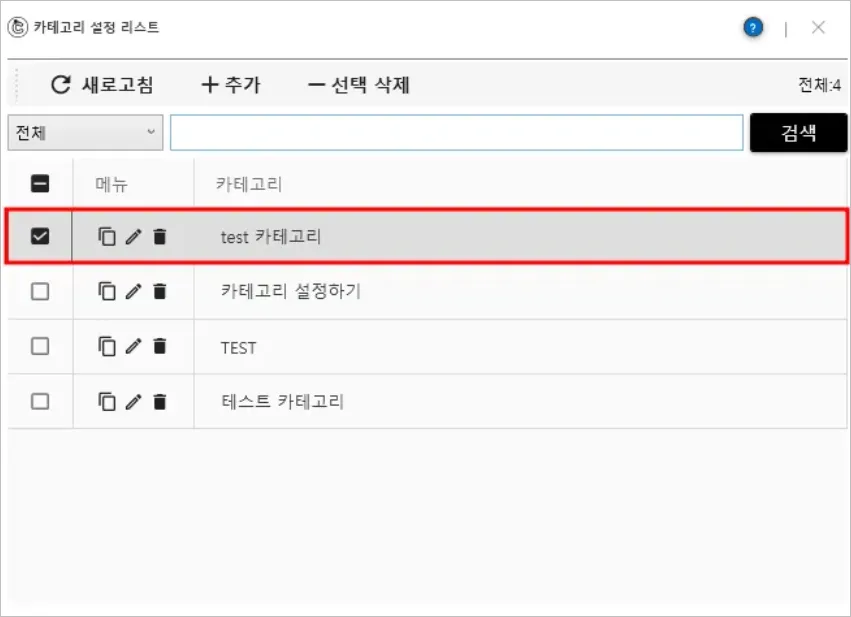This screenshot has width=851, height=617.
Task: Tick the checkbox for TEST row
Action: tap(41, 347)
